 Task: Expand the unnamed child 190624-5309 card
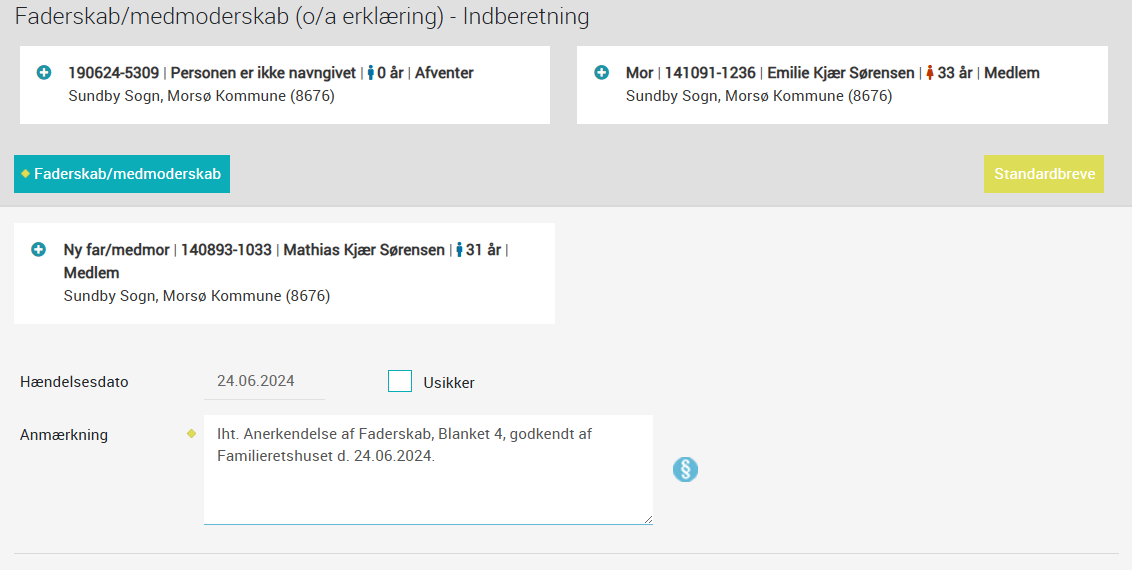(x=44, y=73)
